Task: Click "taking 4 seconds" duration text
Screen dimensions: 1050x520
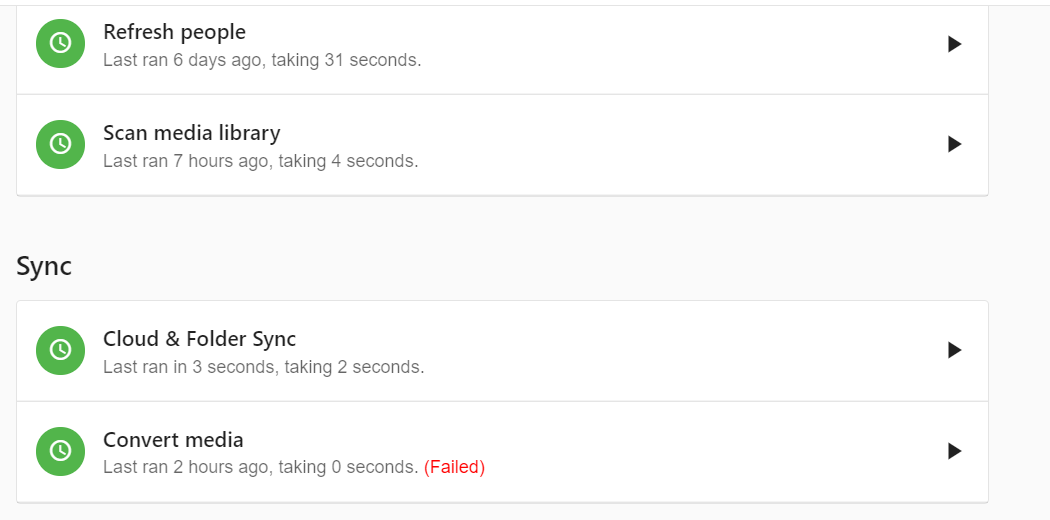Action: click(x=348, y=161)
